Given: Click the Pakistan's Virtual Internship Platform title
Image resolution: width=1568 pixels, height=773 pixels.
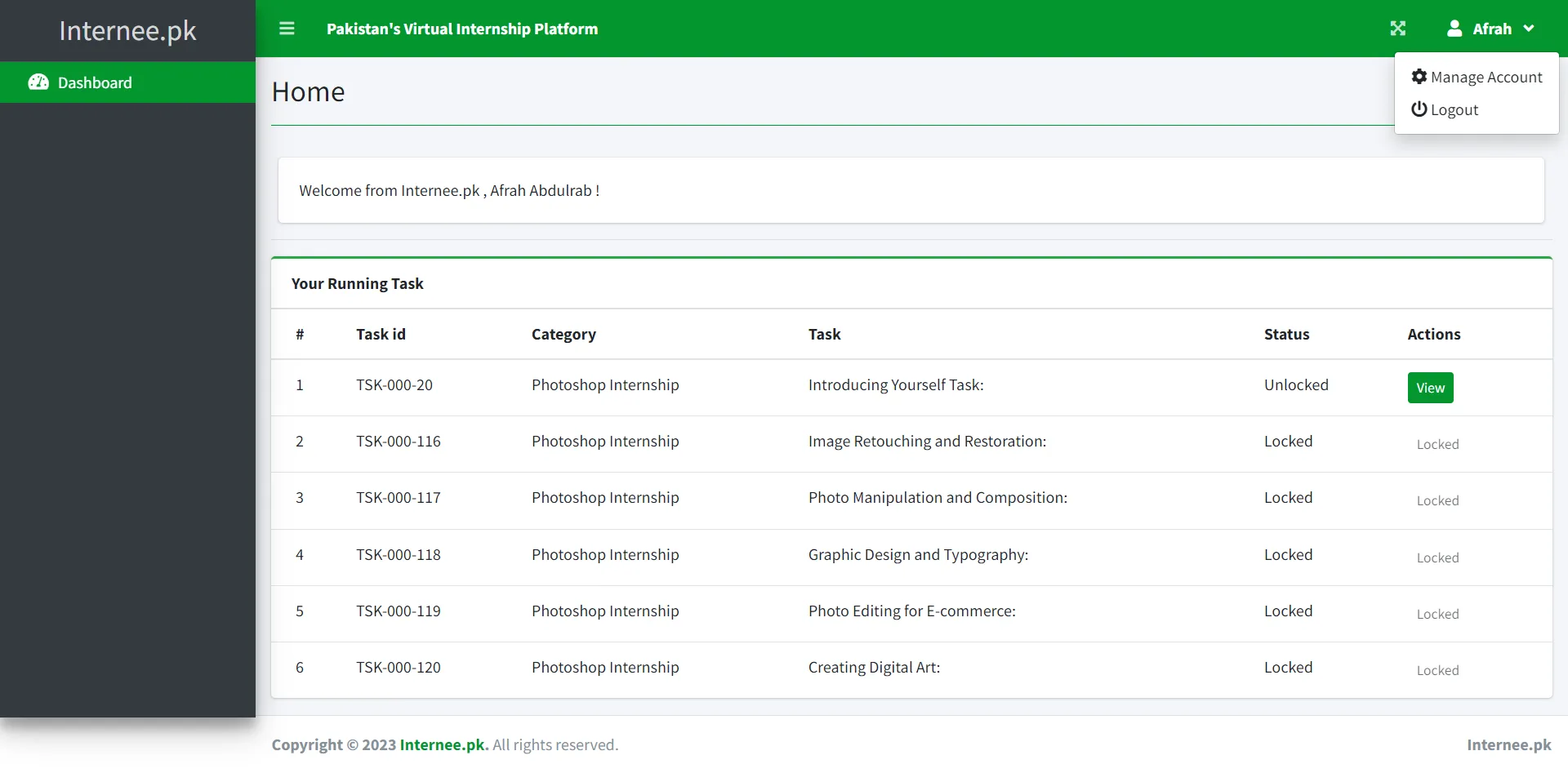Looking at the screenshot, I should coord(461,28).
